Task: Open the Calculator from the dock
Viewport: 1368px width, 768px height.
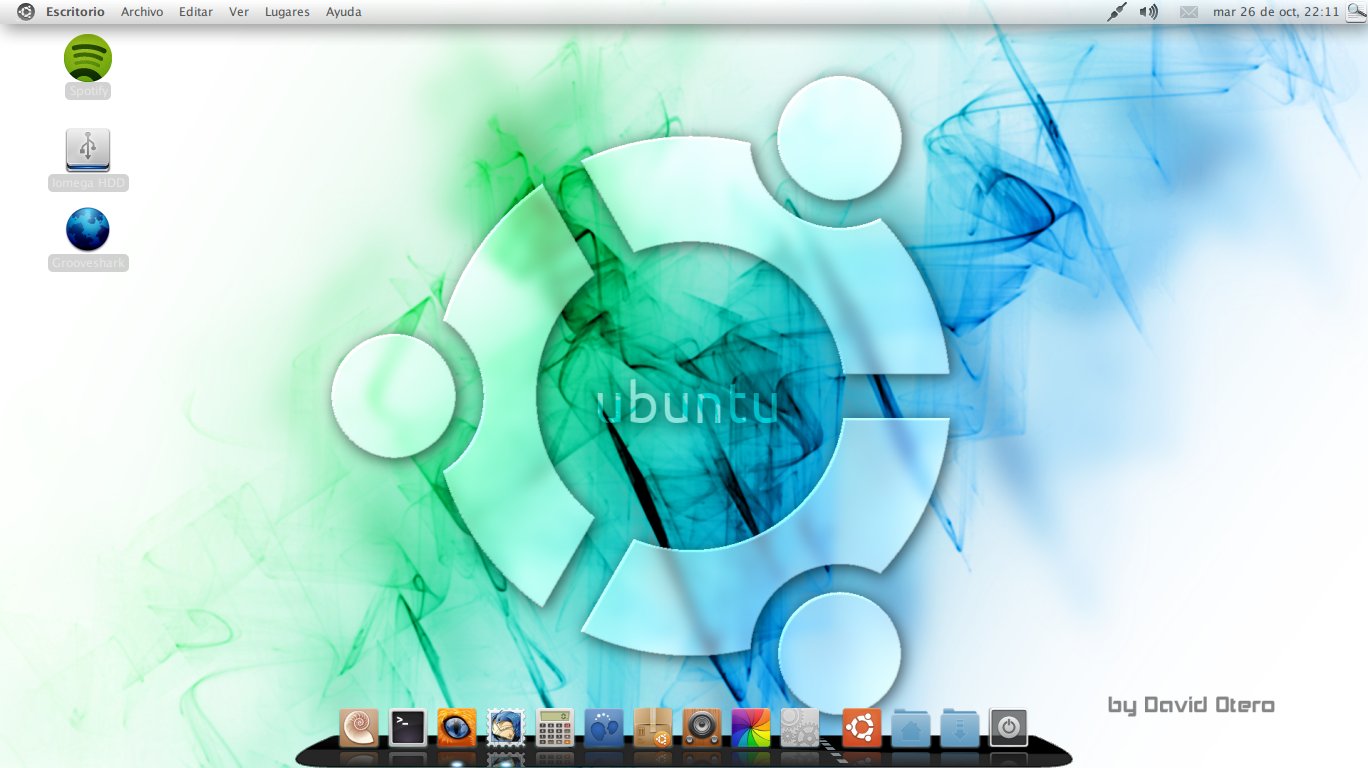Action: click(x=555, y=728)
